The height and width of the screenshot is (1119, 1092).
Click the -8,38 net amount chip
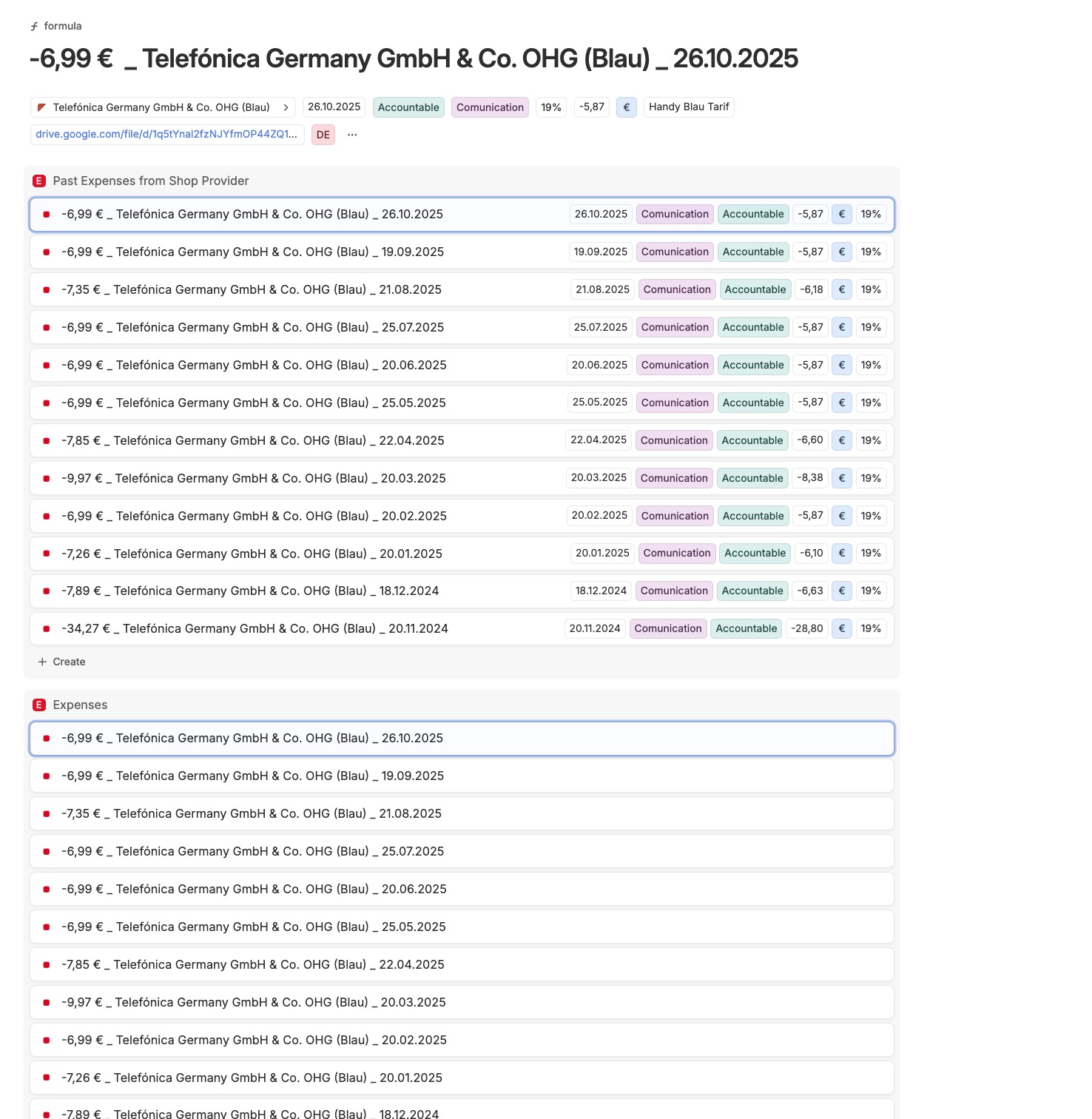click(810, 478)
